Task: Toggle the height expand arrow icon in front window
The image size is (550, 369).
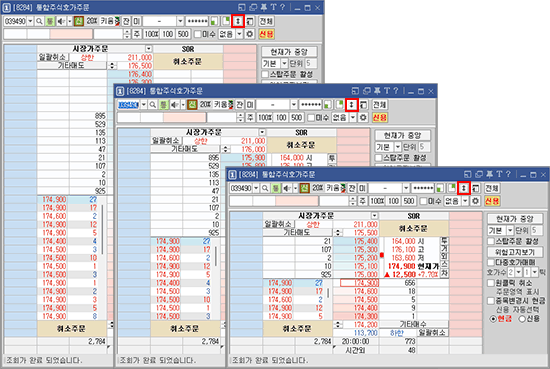Action: point(464,188)
